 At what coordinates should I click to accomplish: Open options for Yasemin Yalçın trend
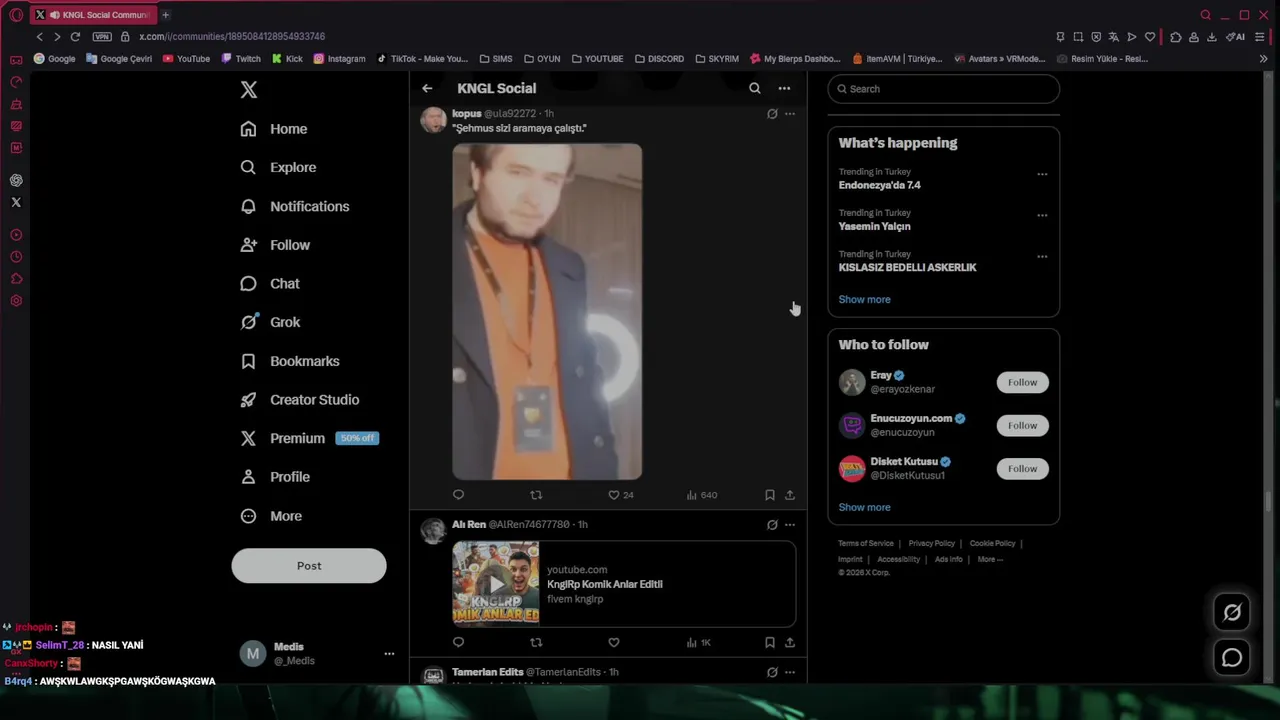pyautogui.click(x=1042, y=215)
